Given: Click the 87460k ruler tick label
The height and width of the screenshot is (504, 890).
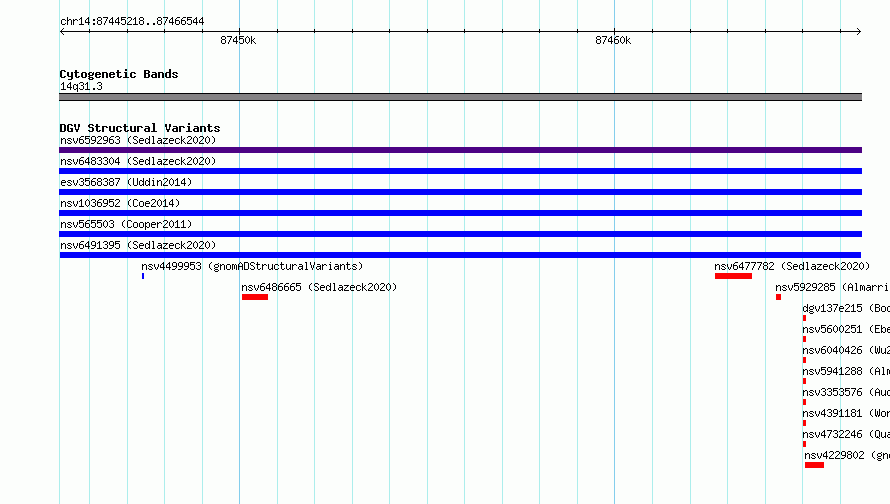Looking at the screenshot, I should (x=613, y=40).
